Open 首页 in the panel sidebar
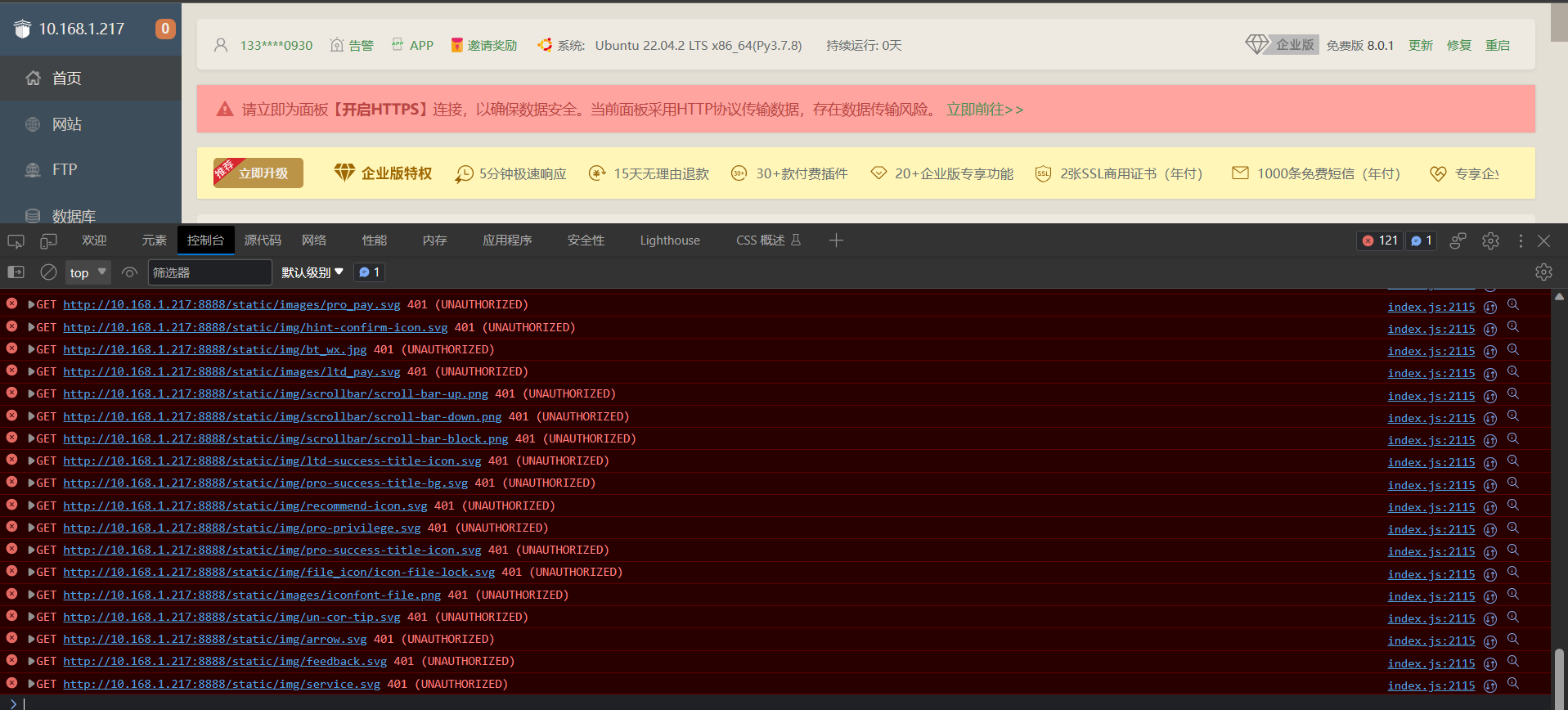Image resolution: width=1568 pixels, height=710 pixels. (x=91, y=79)
